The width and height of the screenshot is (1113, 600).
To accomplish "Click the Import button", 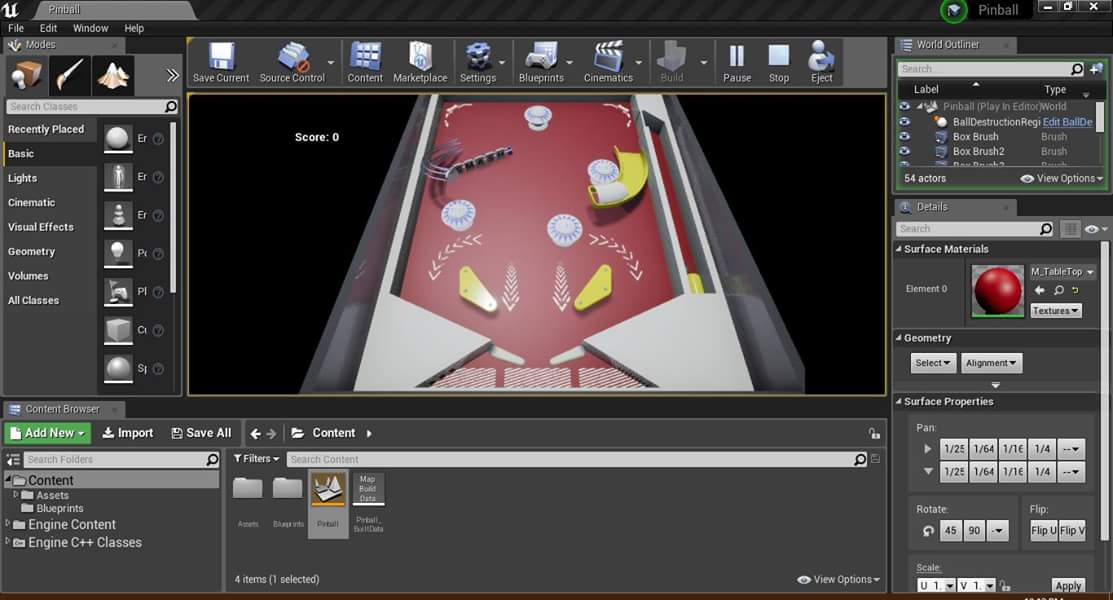I will (x=128, y=433).
